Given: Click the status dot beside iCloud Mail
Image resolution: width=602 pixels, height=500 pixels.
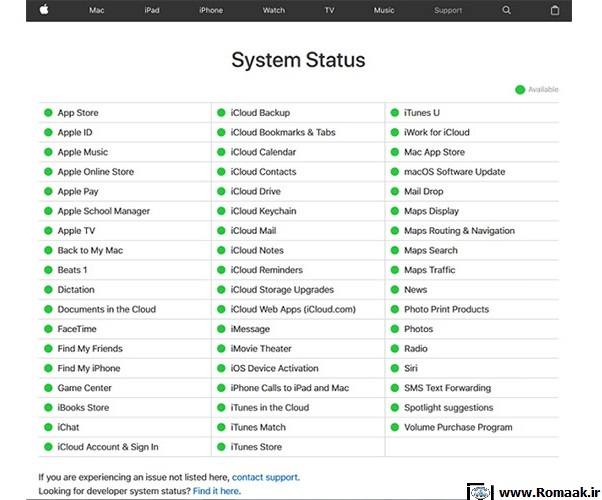Looking at the screenshot, I should tap(221, 230).
